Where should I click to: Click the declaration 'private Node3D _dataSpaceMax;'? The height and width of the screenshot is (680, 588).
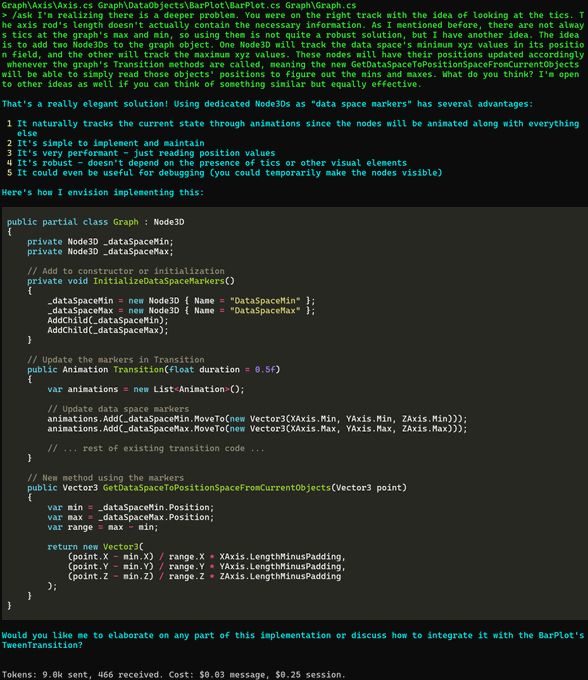coord(100,252)
